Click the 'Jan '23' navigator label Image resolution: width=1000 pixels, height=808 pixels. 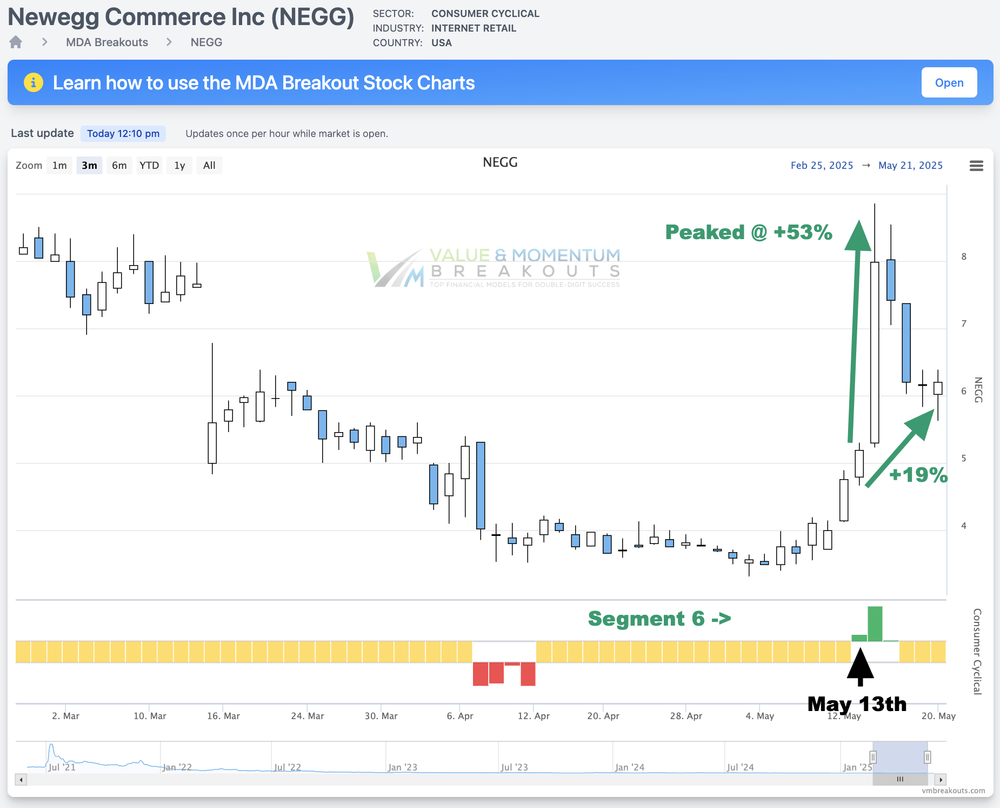402,767
